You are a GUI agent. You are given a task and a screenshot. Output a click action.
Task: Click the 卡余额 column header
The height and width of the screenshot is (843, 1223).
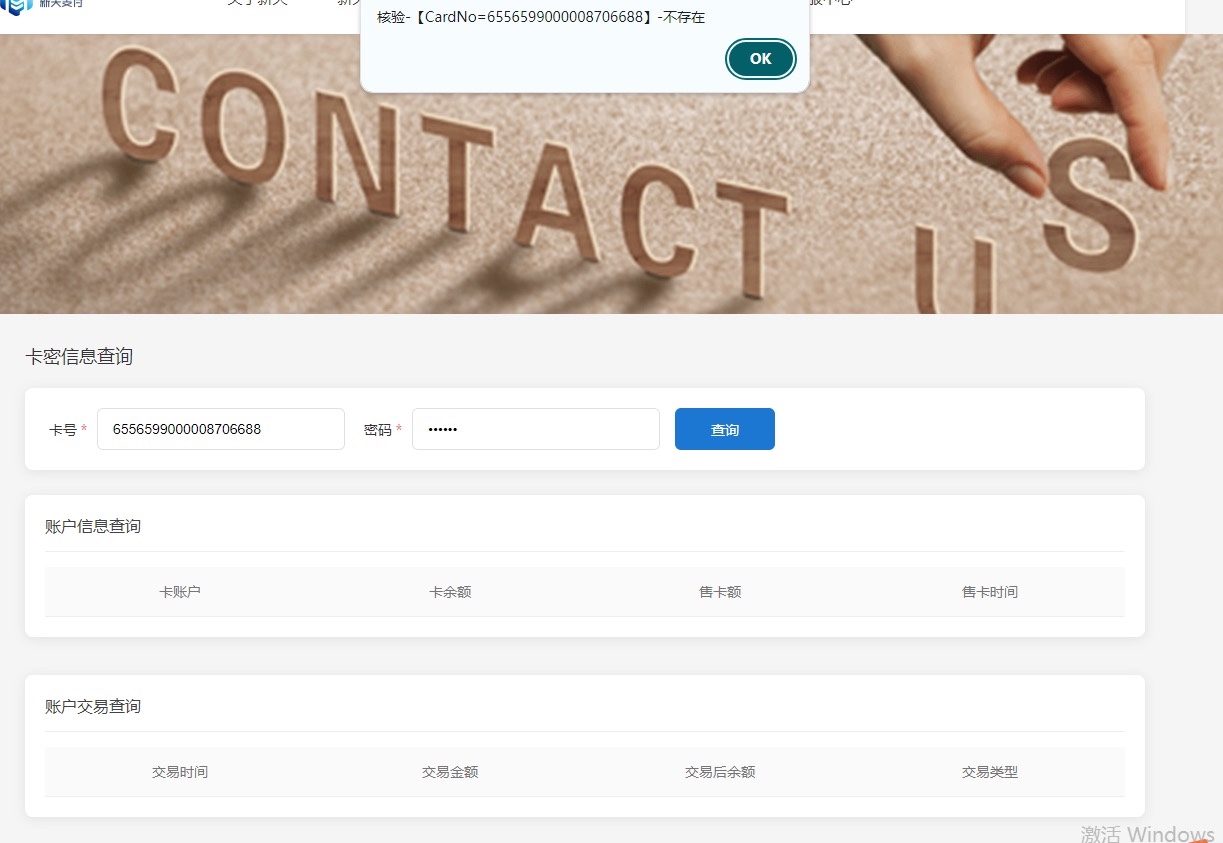[450, 592]
